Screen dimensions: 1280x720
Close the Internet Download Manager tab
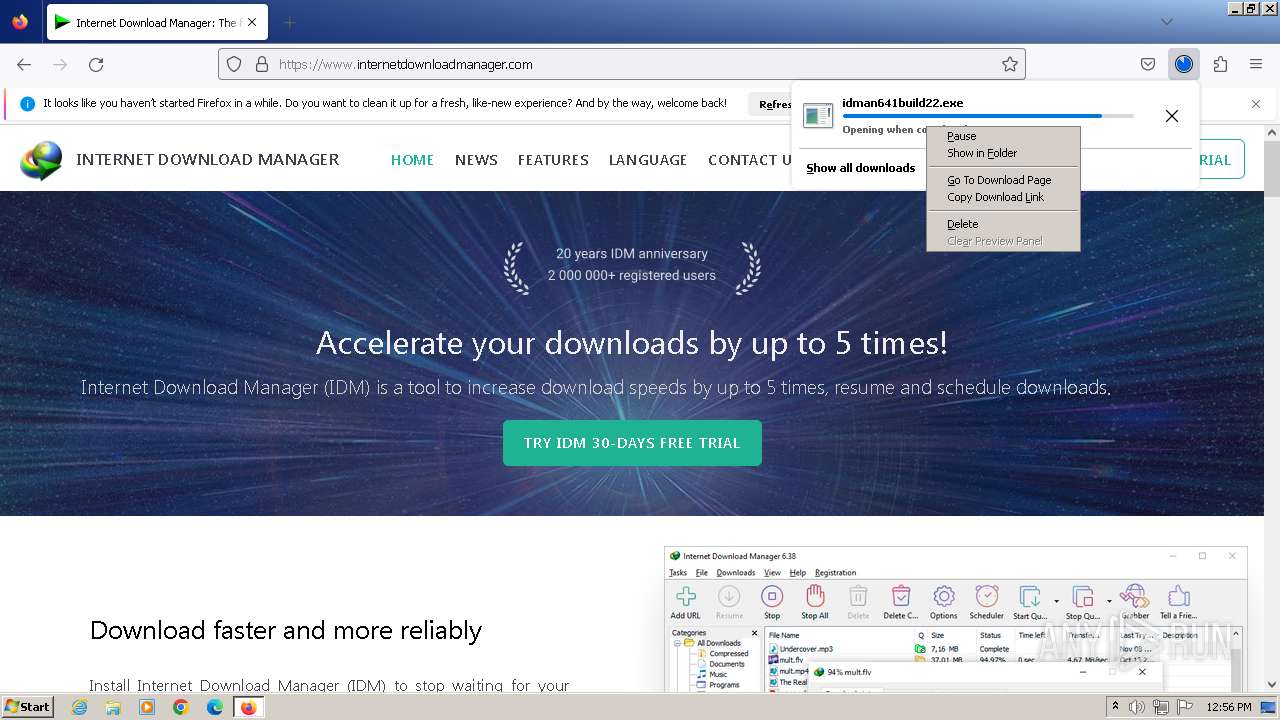[251, 22]
